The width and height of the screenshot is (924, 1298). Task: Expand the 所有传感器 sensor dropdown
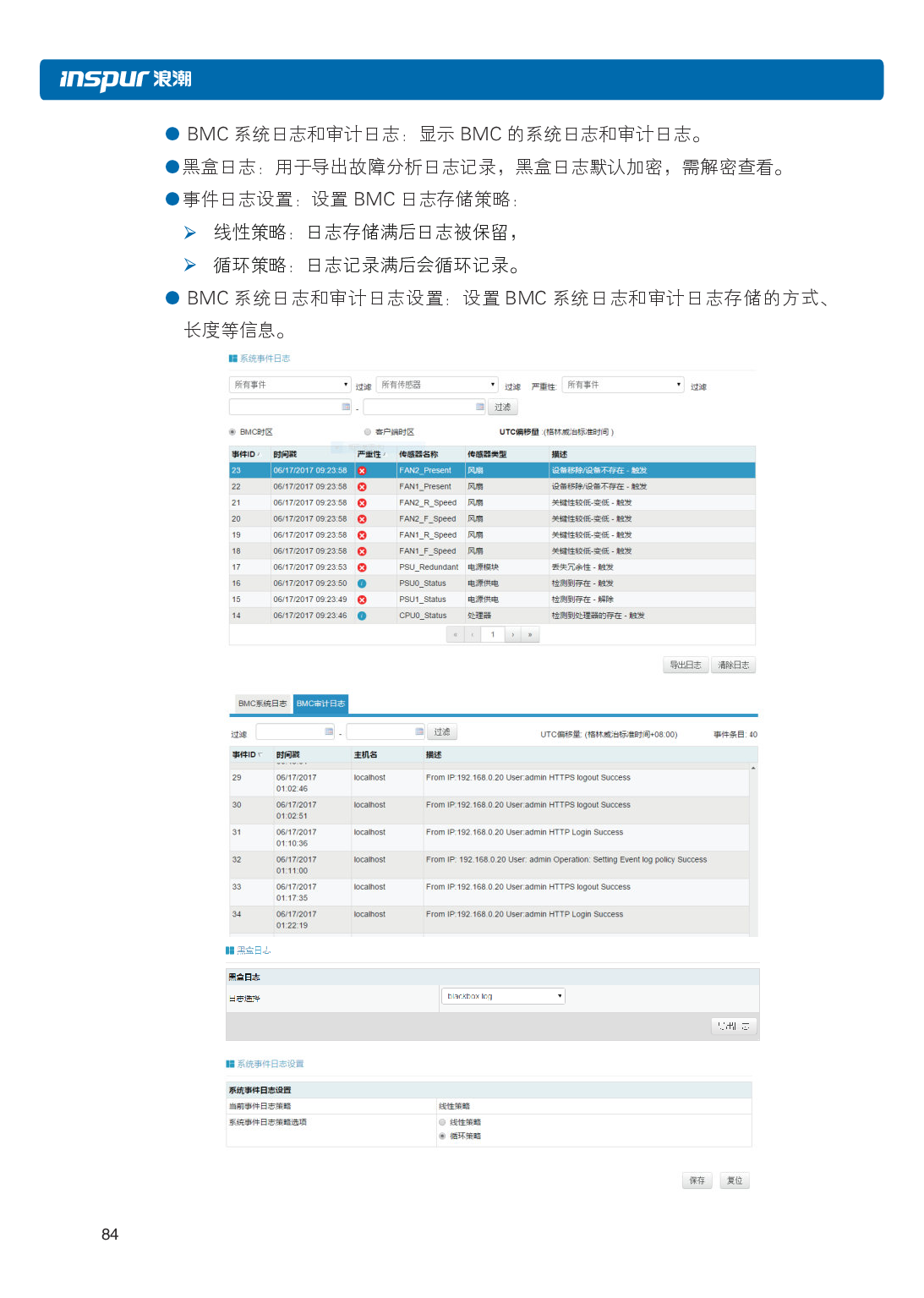(x=437, y=385)
